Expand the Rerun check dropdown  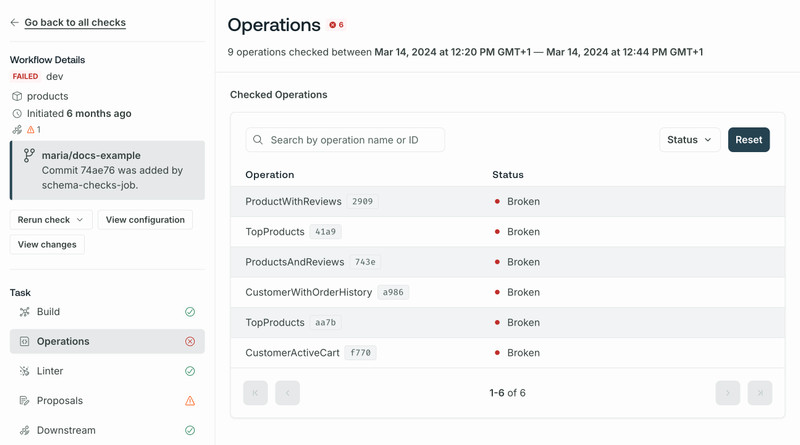[51, 220]
